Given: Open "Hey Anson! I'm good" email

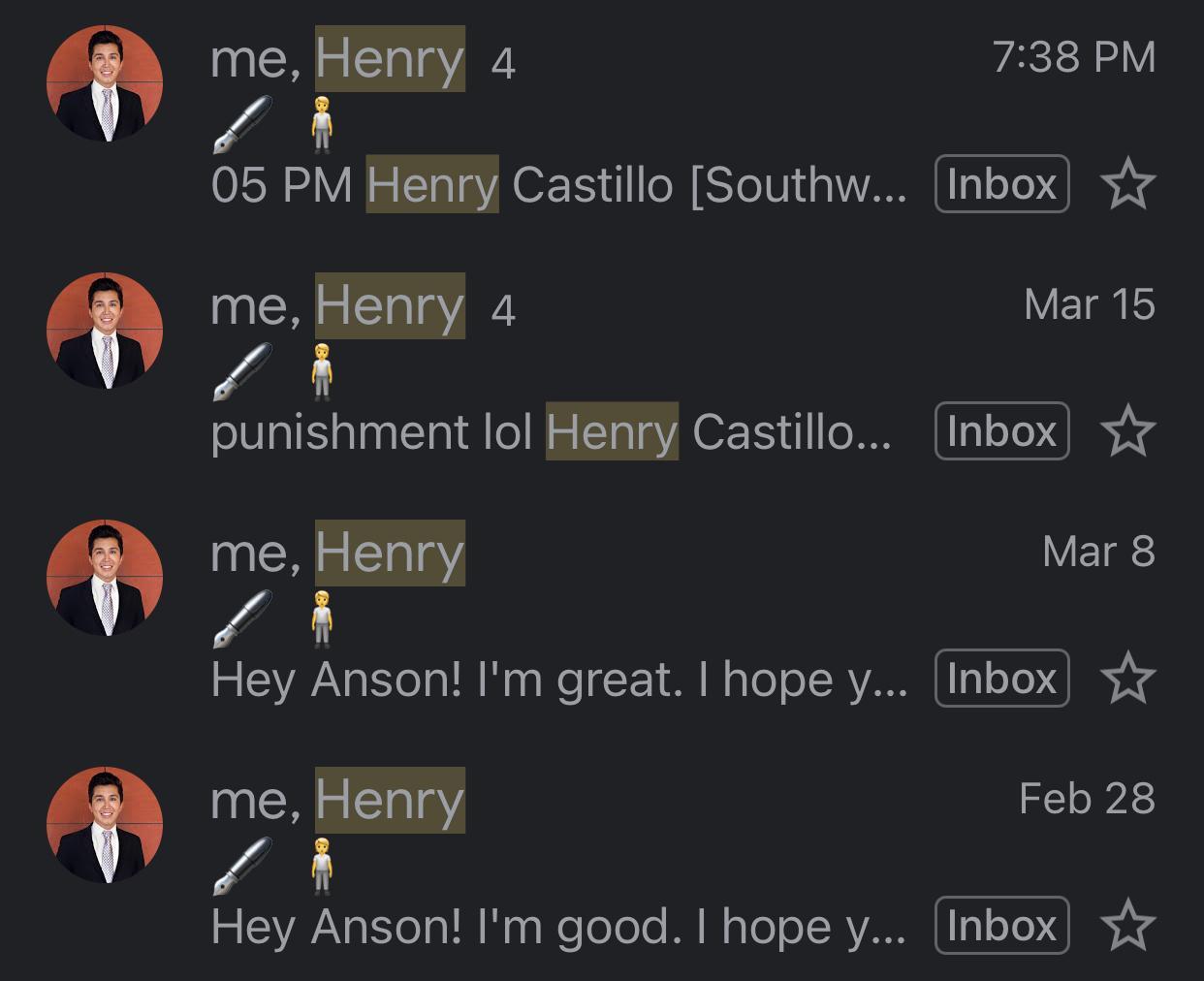Looking at the screenshot, I should point(558,926).
